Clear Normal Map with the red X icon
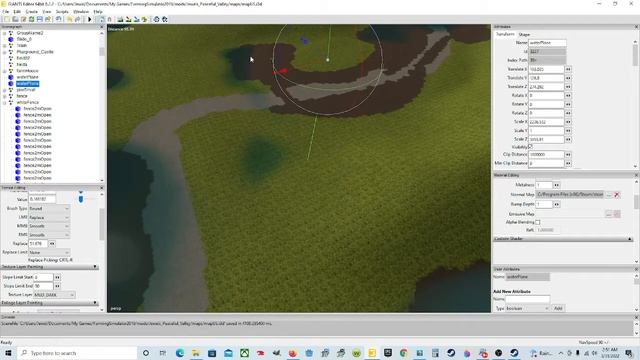The width and height of the screenshot is (640, 360). click(x=617, y=195)
